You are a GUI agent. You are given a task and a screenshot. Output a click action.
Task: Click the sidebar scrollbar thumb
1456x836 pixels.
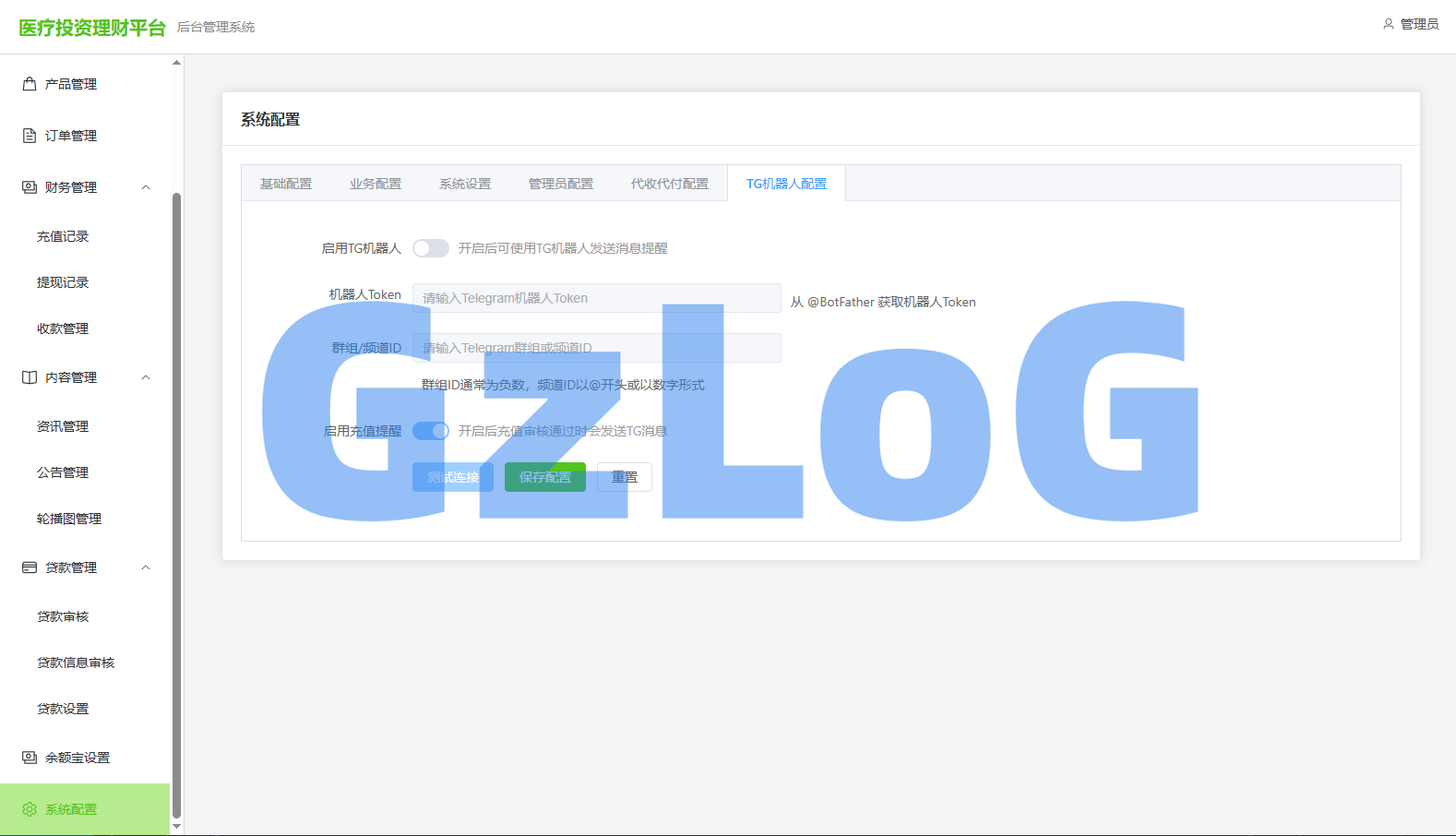click(x=176, y=505)
